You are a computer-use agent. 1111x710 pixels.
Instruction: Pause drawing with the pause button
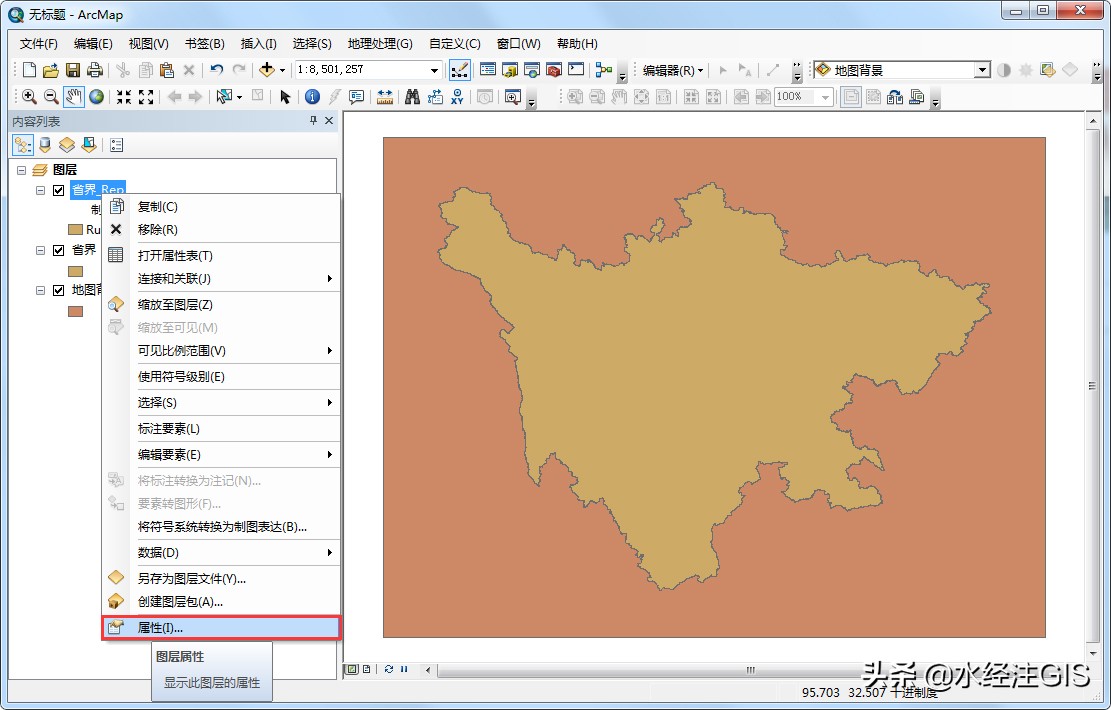[404, 669]
